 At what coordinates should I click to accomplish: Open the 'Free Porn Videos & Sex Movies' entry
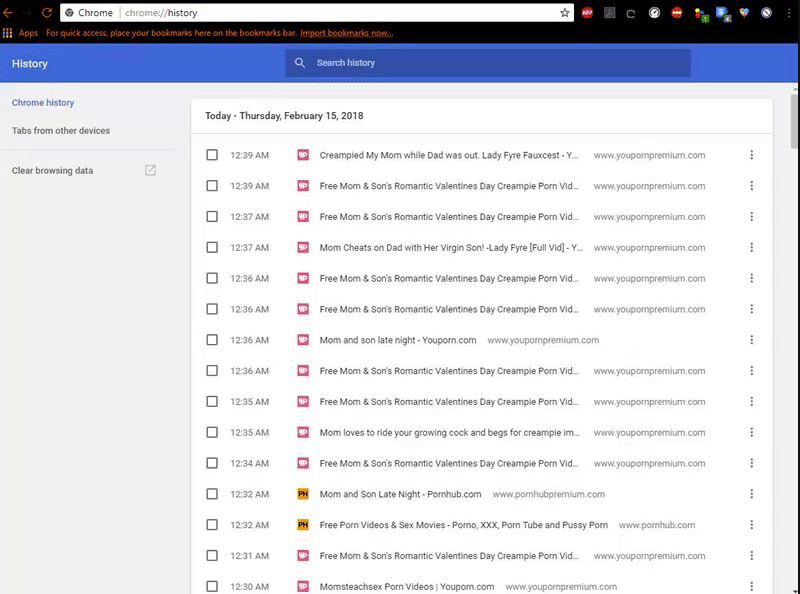coord(463,525)
